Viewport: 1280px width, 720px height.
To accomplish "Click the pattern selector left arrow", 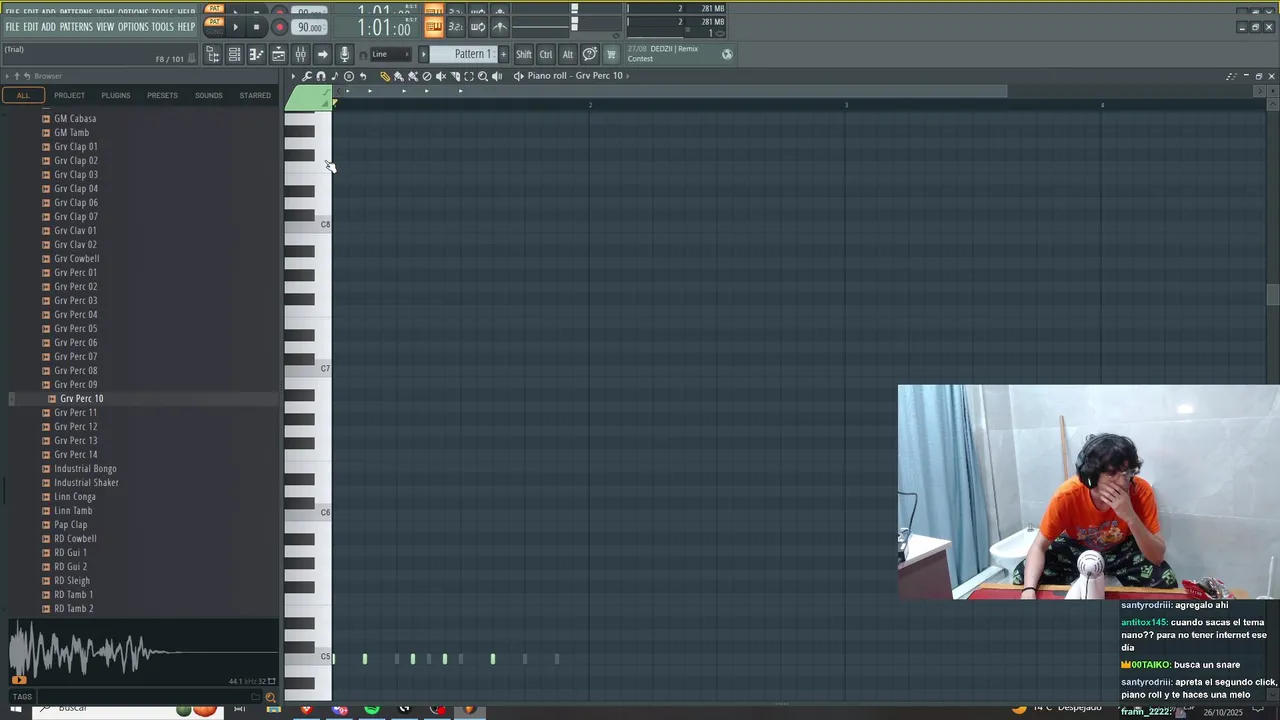I will [423, 54].
